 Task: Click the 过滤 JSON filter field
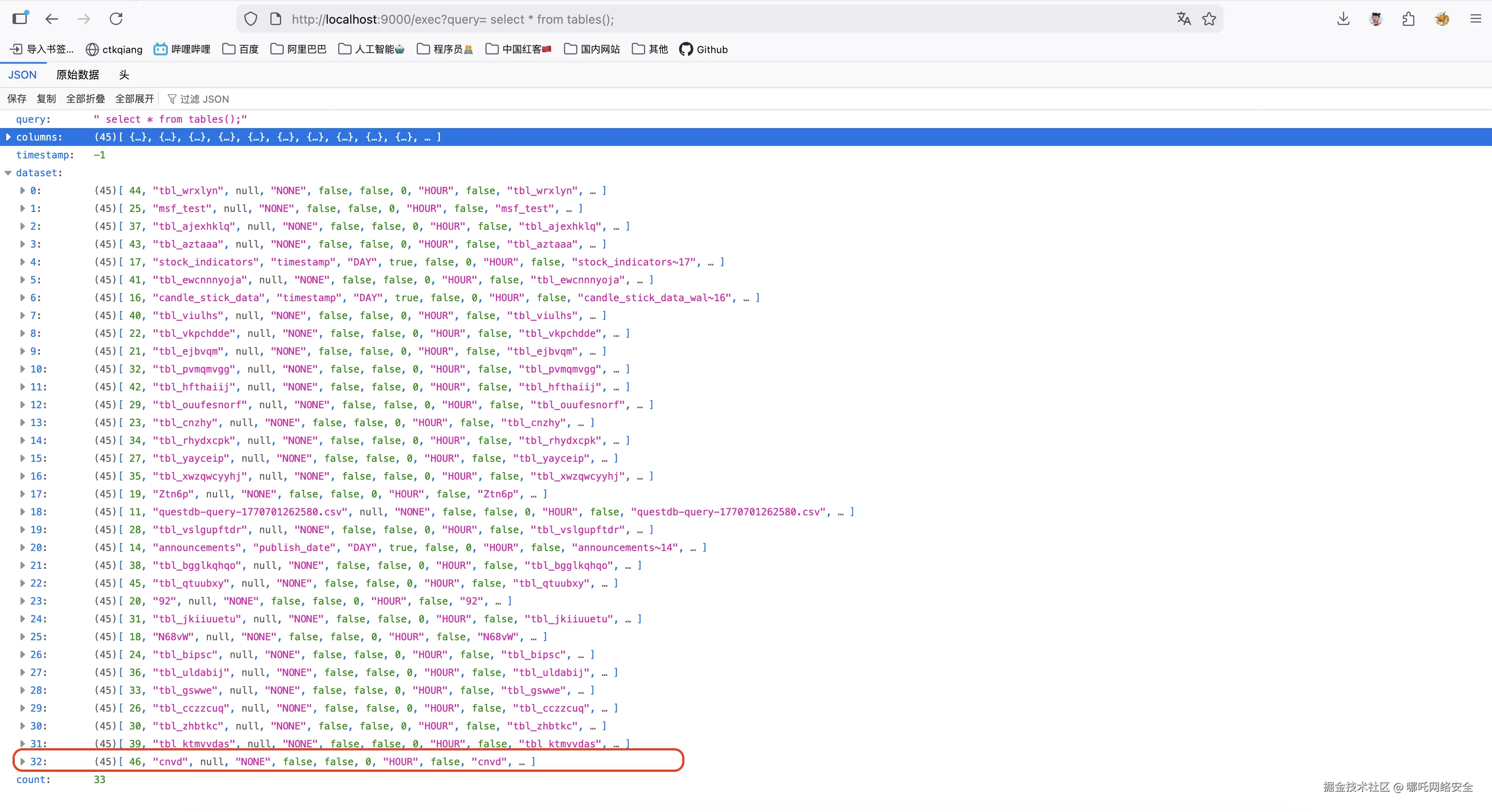point(204,99)
